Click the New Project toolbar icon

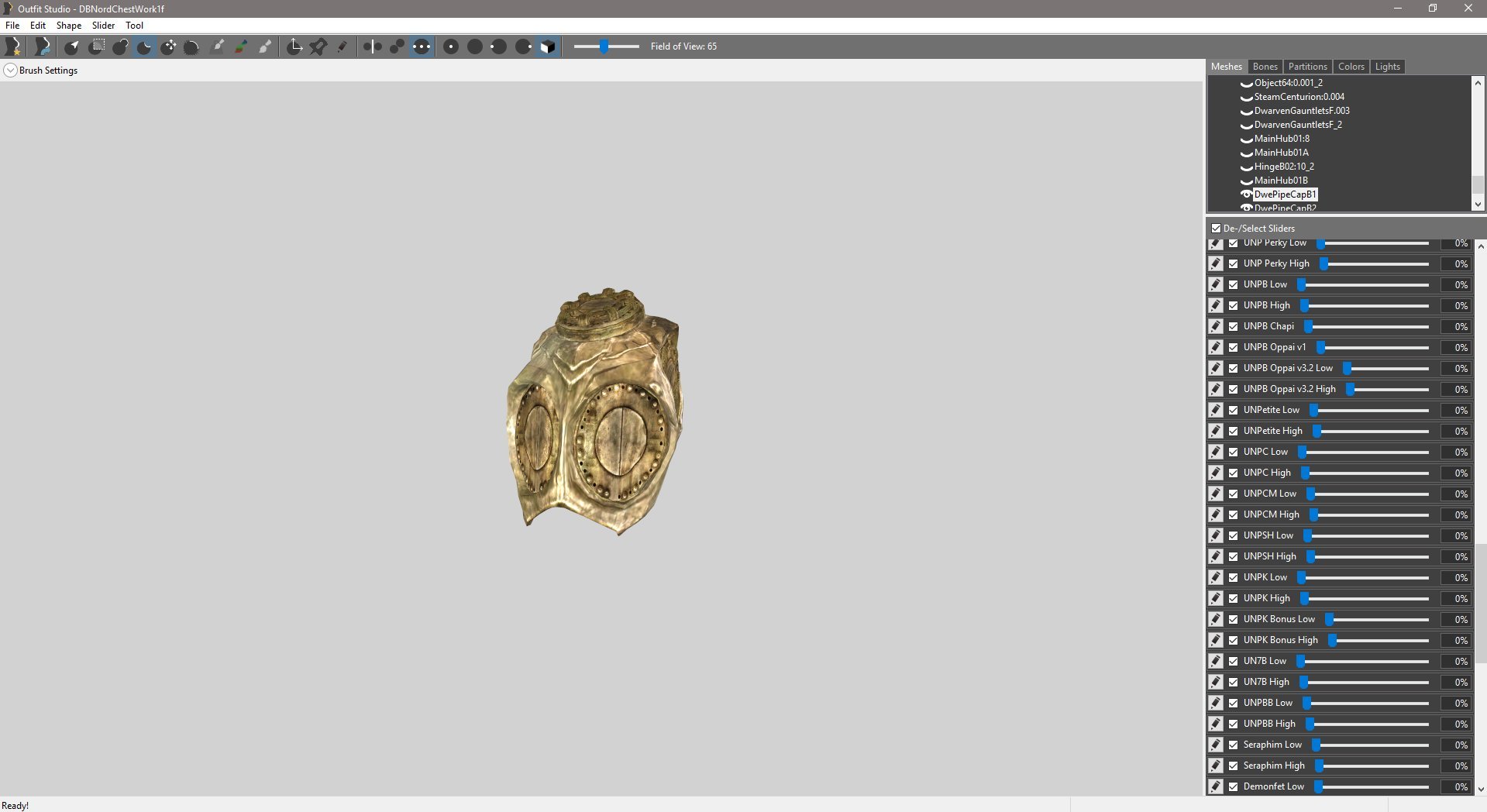(13, 46)
